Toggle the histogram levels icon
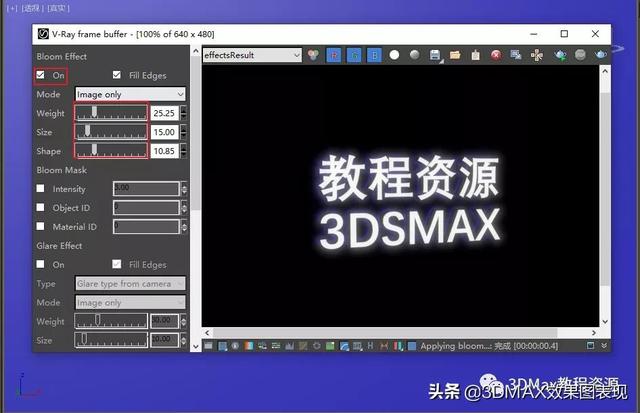 pos(289,346)
